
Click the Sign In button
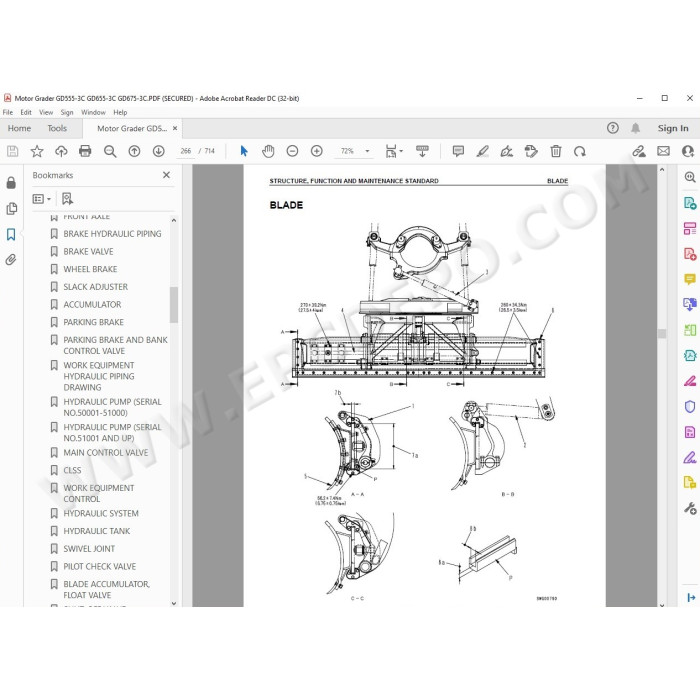click(x=673, y=128)
